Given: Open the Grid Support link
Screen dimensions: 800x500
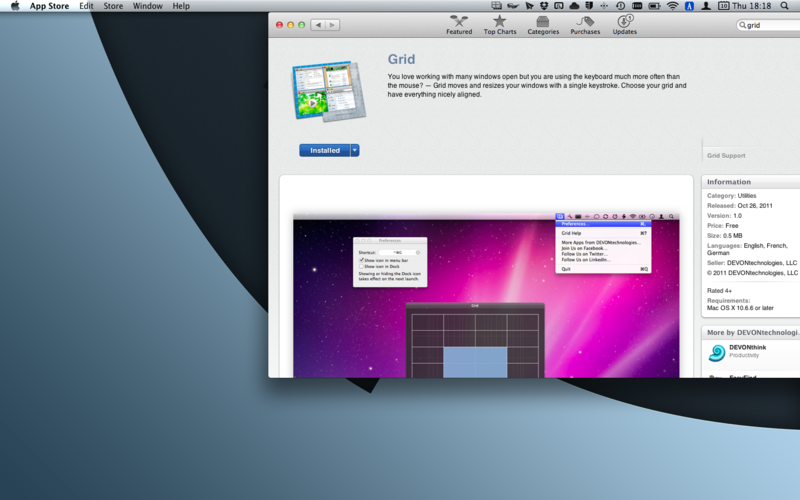Looking at the screenshot, I should click(x=726, y=156).
